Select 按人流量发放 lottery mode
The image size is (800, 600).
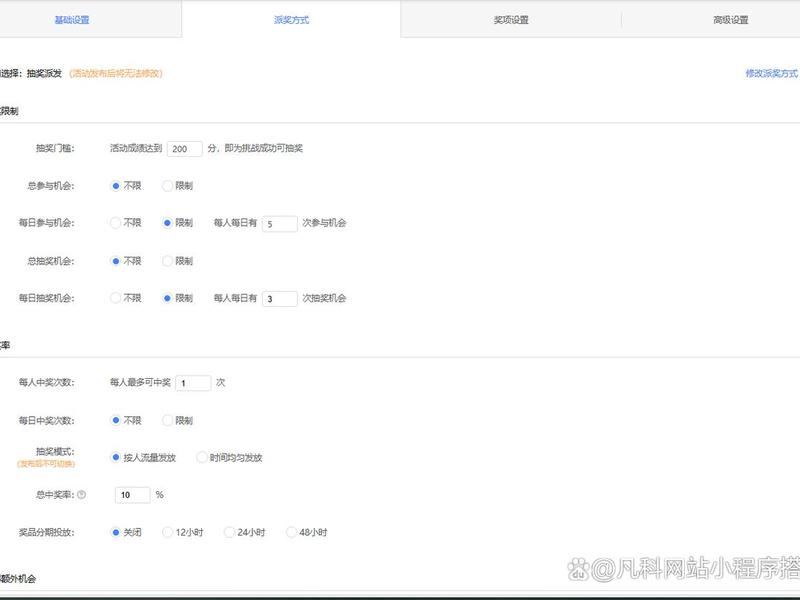pyautogui.click(x=116, y=457)
